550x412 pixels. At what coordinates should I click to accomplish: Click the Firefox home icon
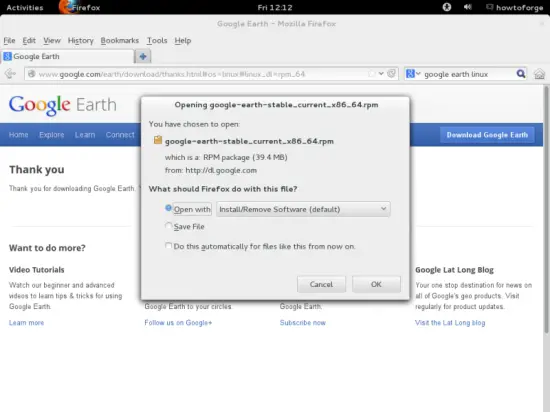pyautogui.click(x=539, y=74)
